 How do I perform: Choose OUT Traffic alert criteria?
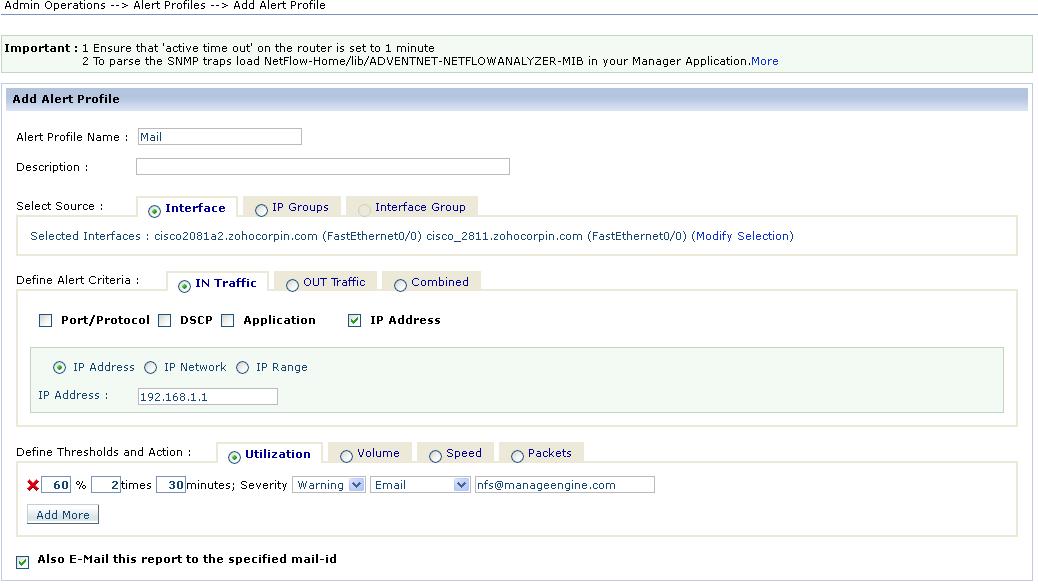click(293, 285)
